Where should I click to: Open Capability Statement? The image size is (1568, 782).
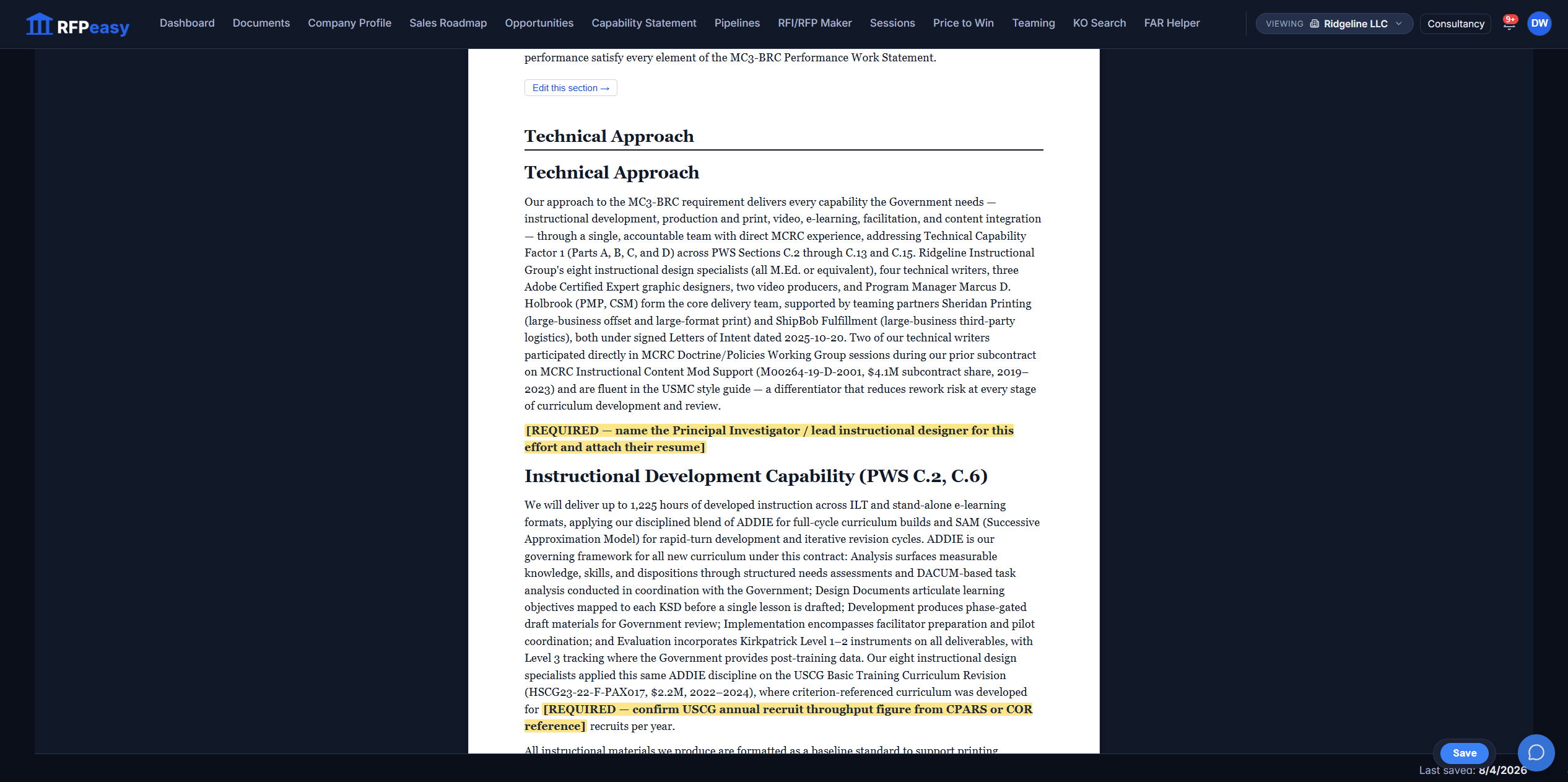[x=644, y=23]
